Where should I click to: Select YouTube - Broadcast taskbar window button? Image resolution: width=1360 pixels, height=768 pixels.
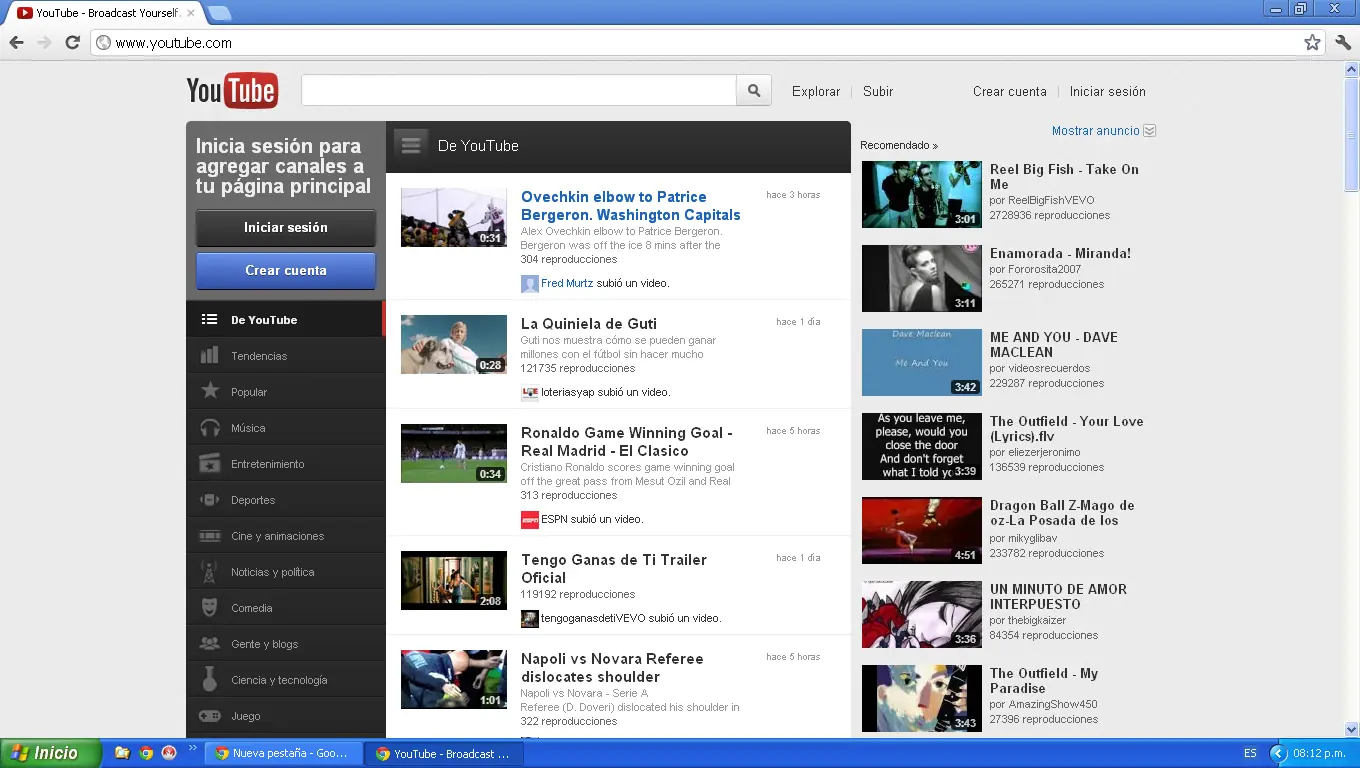click(443, 753)
